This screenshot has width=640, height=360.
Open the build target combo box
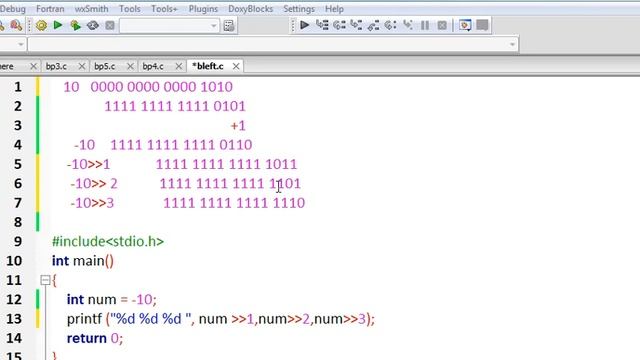pos(169,26)
